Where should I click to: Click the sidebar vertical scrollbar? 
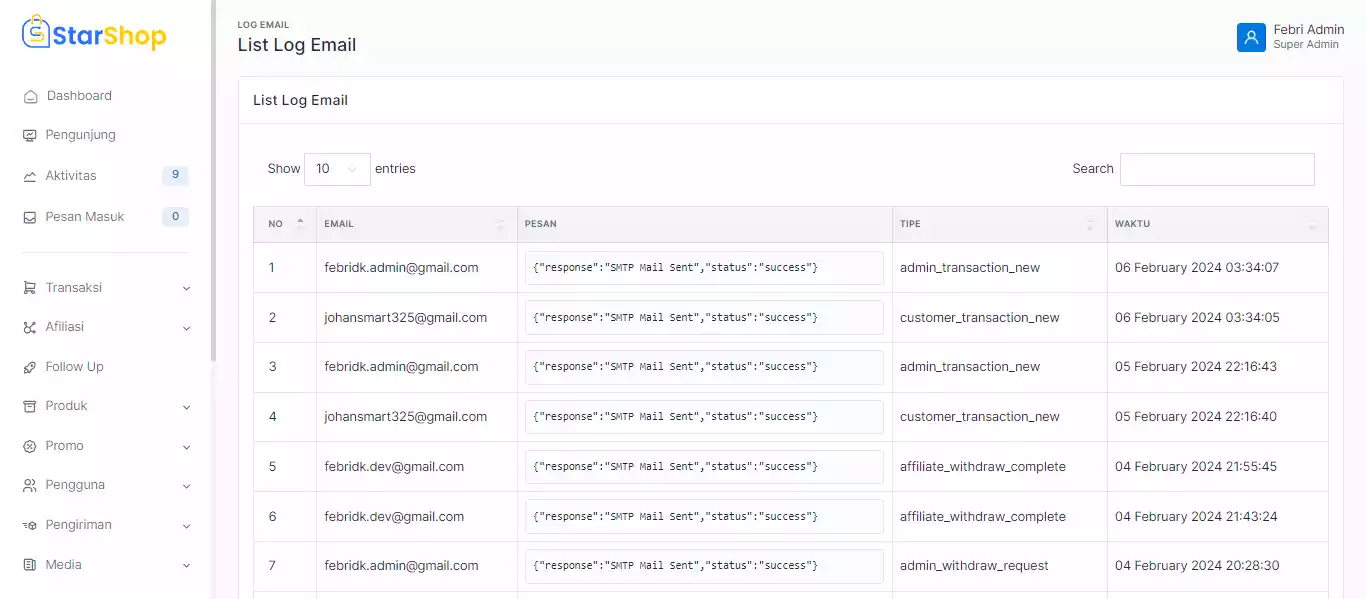tap(213, 180)
